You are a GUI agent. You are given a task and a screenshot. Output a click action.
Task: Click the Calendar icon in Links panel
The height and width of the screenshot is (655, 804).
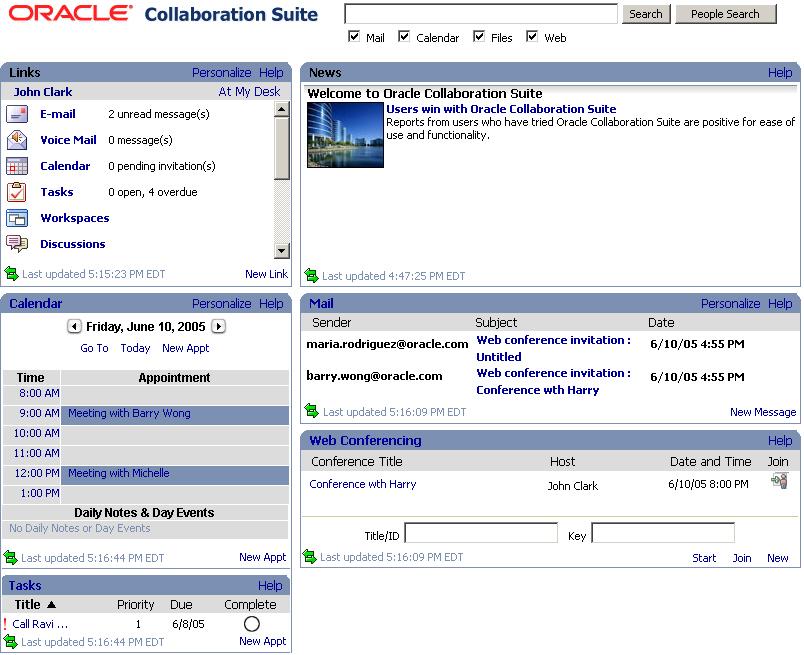(17, 166)
